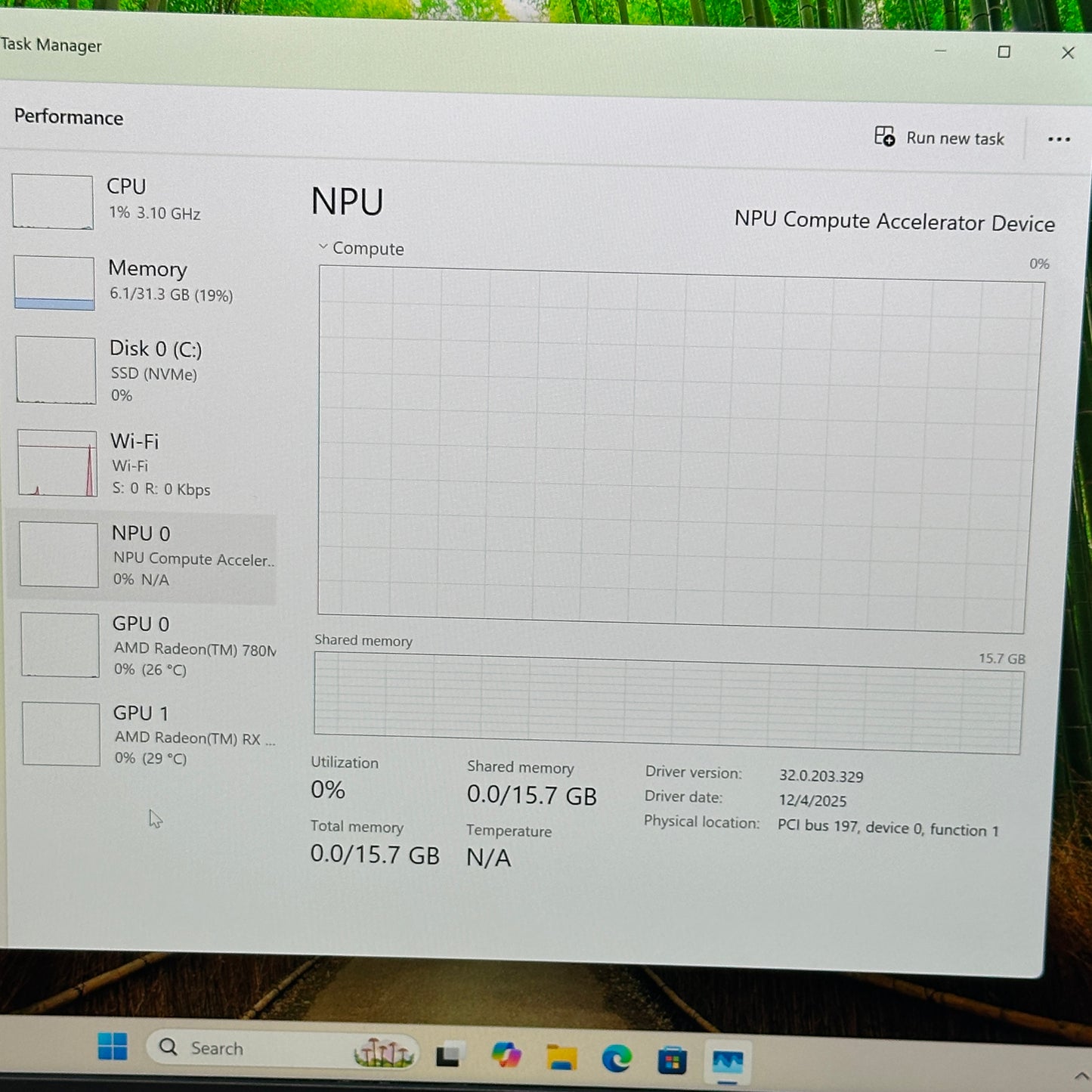Click the Driver date value 12/4/2025
The height and width of the screenshot is (1092, 1092).
(x=812, y=800)
